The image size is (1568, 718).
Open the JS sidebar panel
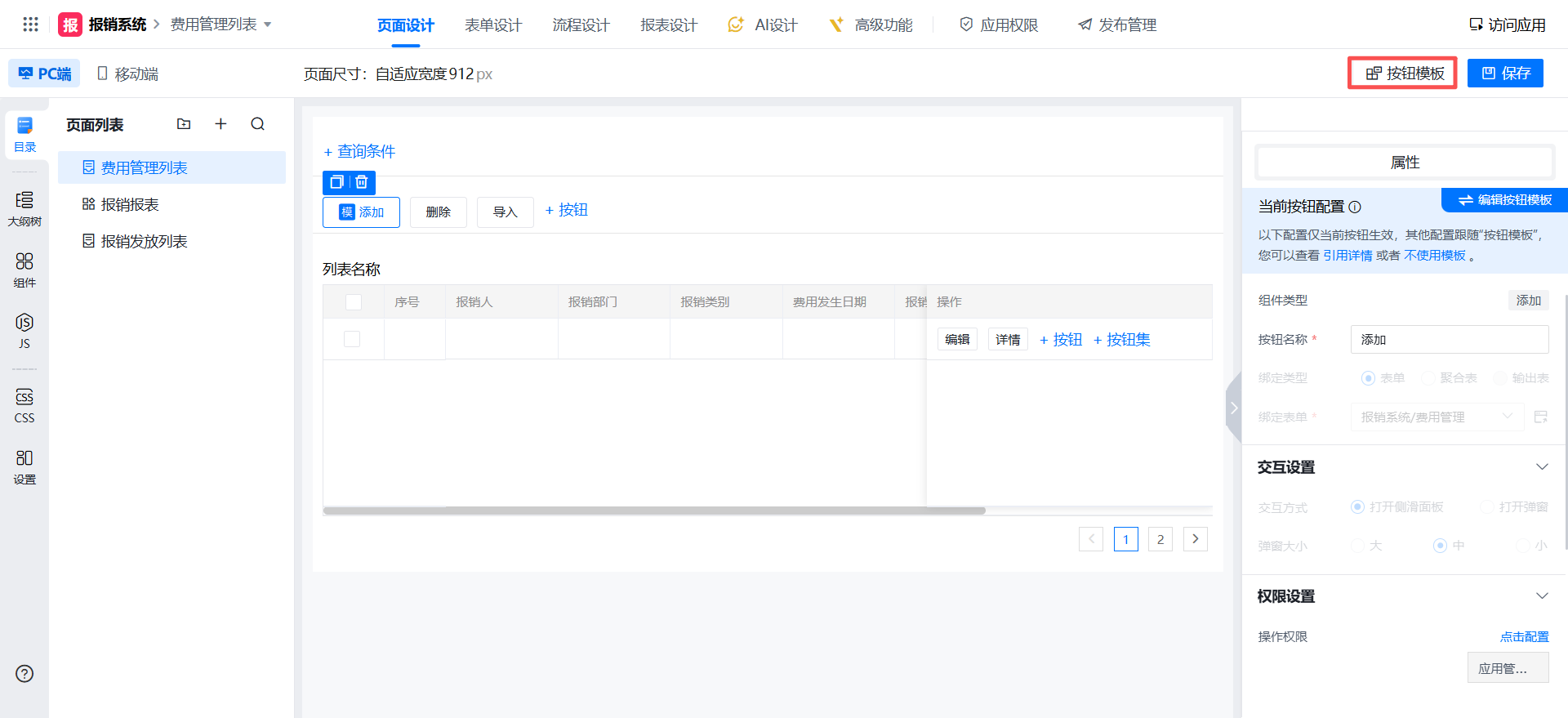click(x=24, y=330)
